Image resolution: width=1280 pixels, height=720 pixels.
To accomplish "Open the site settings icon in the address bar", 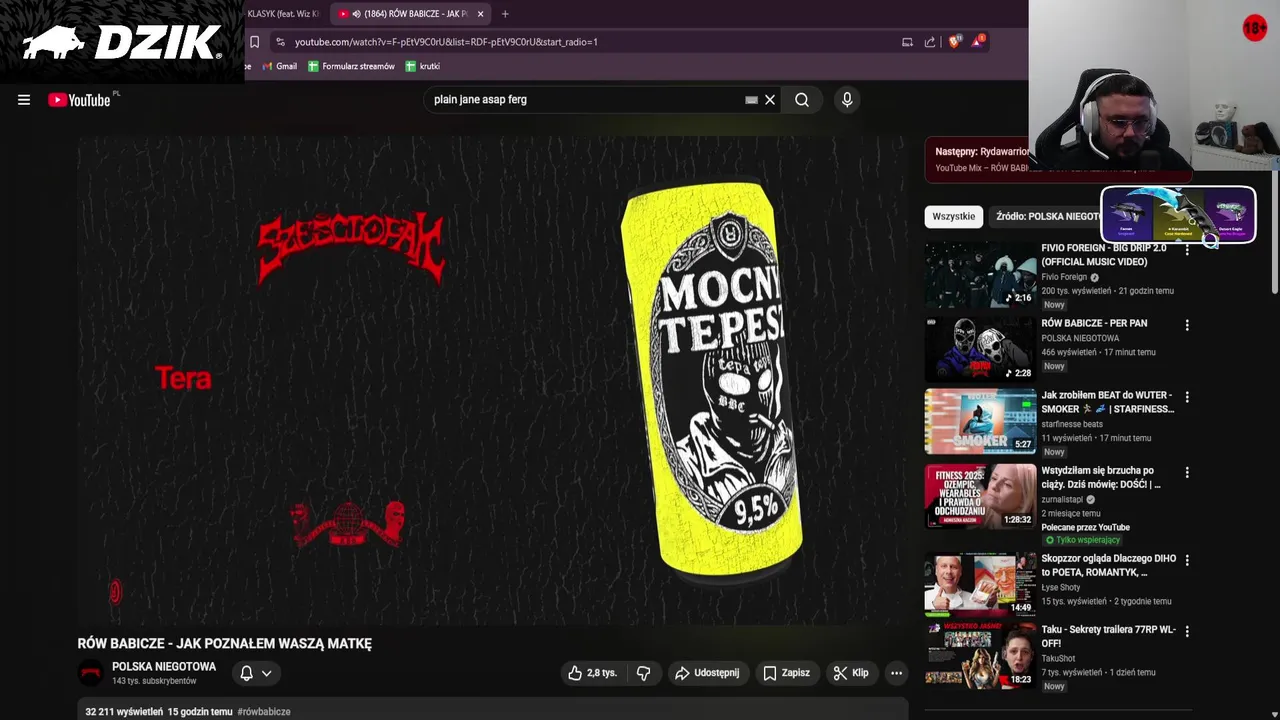I will pyautogui.click(x=280, y=42).
